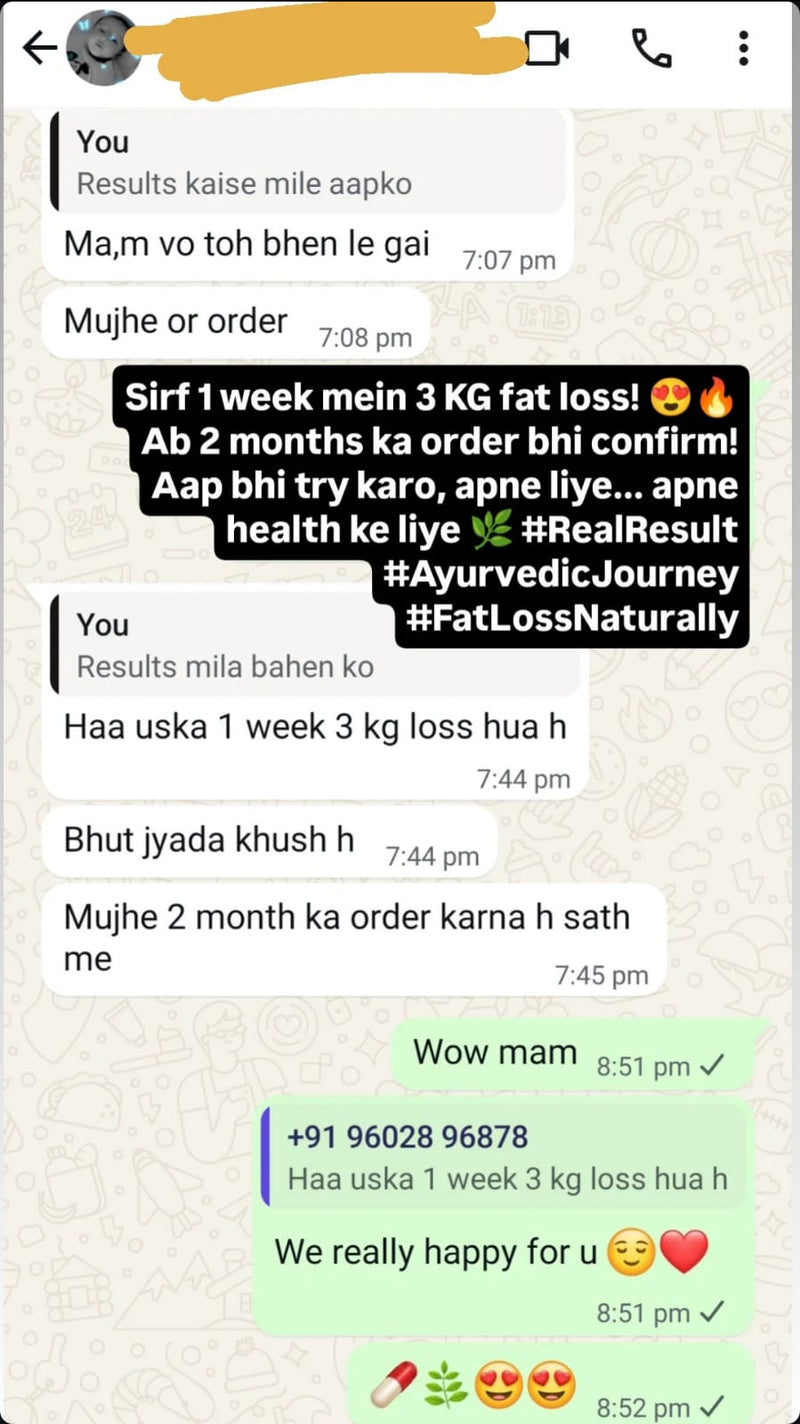Start a voice call
800x1424 pixels.
coord(651,48)
